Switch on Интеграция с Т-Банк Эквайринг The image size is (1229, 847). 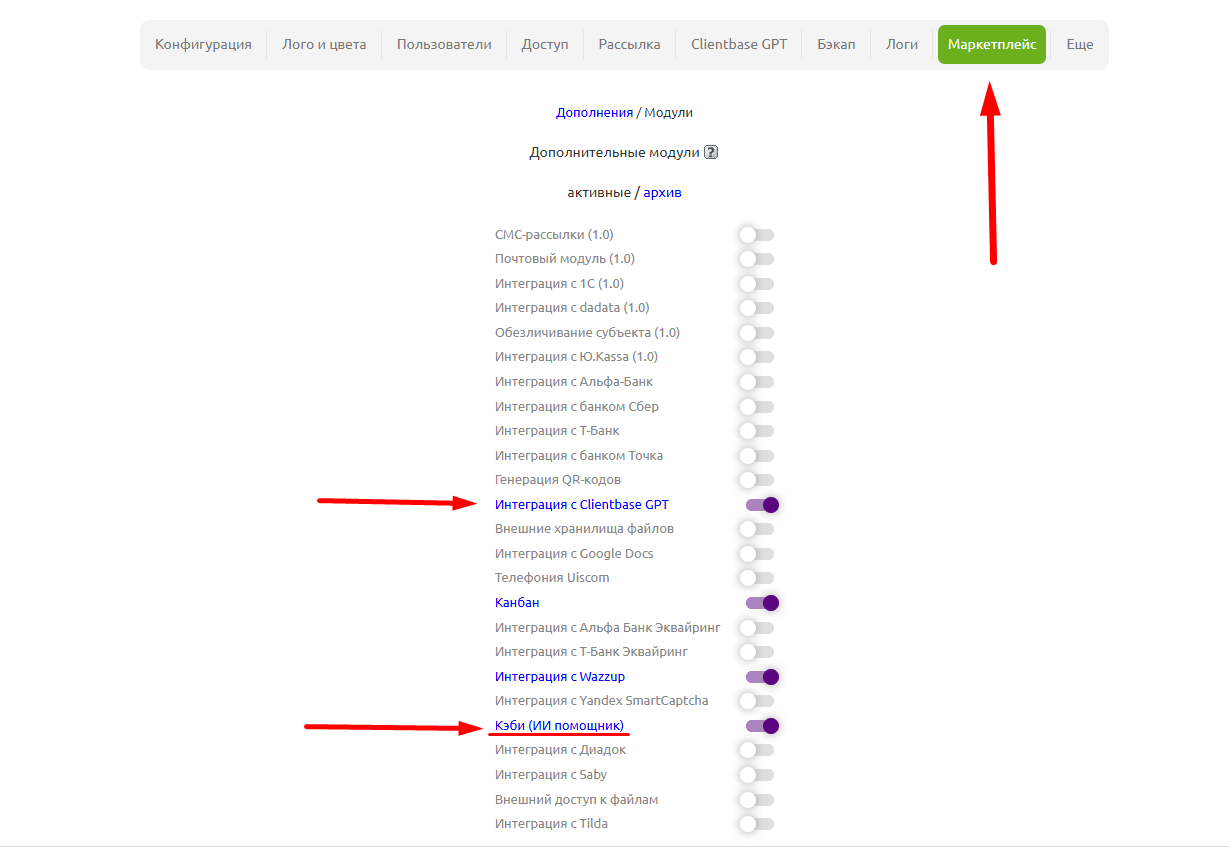click(x=757, y=652)
